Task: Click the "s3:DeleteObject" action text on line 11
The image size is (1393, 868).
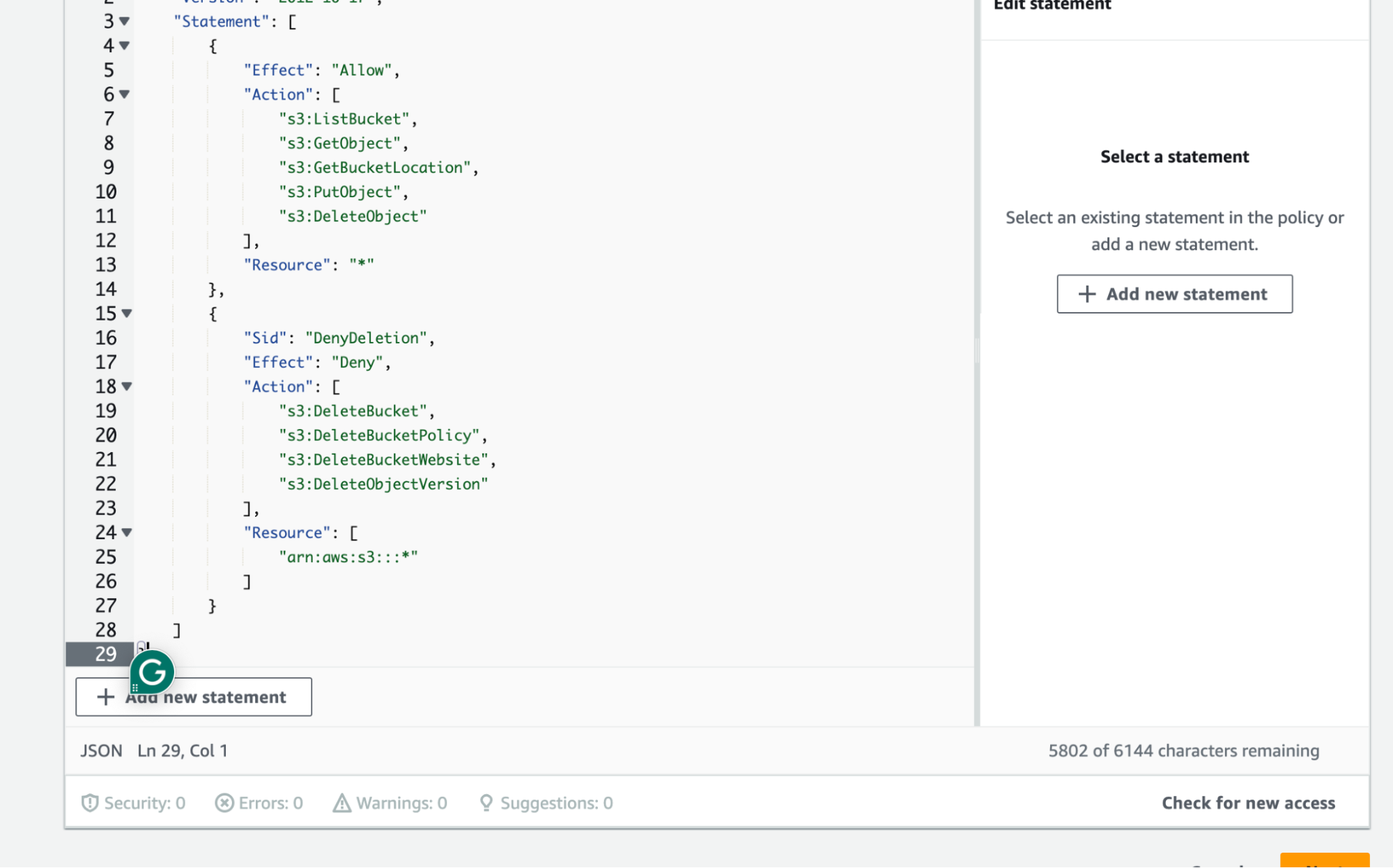Action: click(x=353, y=217)
